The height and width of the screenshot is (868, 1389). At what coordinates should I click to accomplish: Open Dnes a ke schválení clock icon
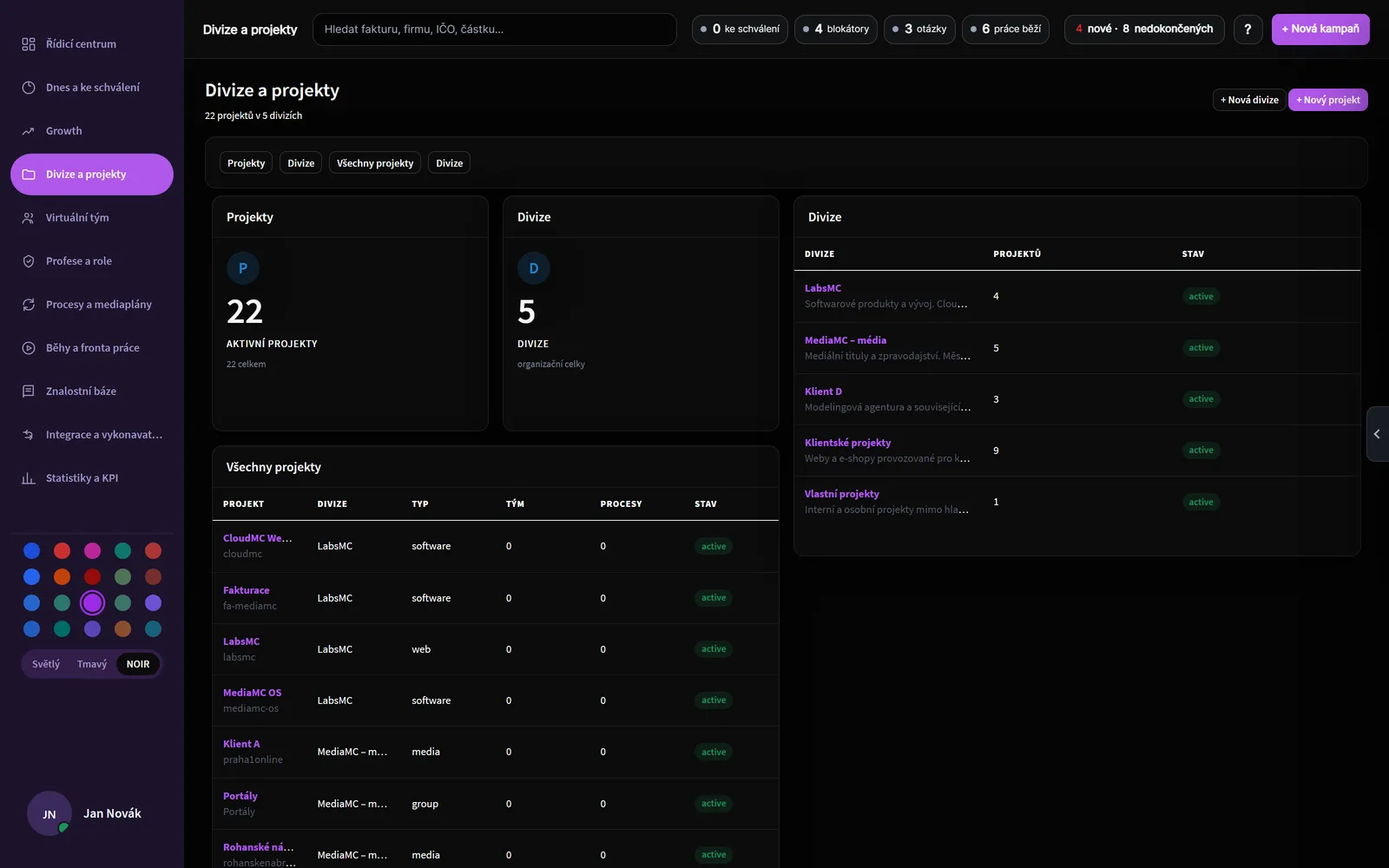(29, 88)
